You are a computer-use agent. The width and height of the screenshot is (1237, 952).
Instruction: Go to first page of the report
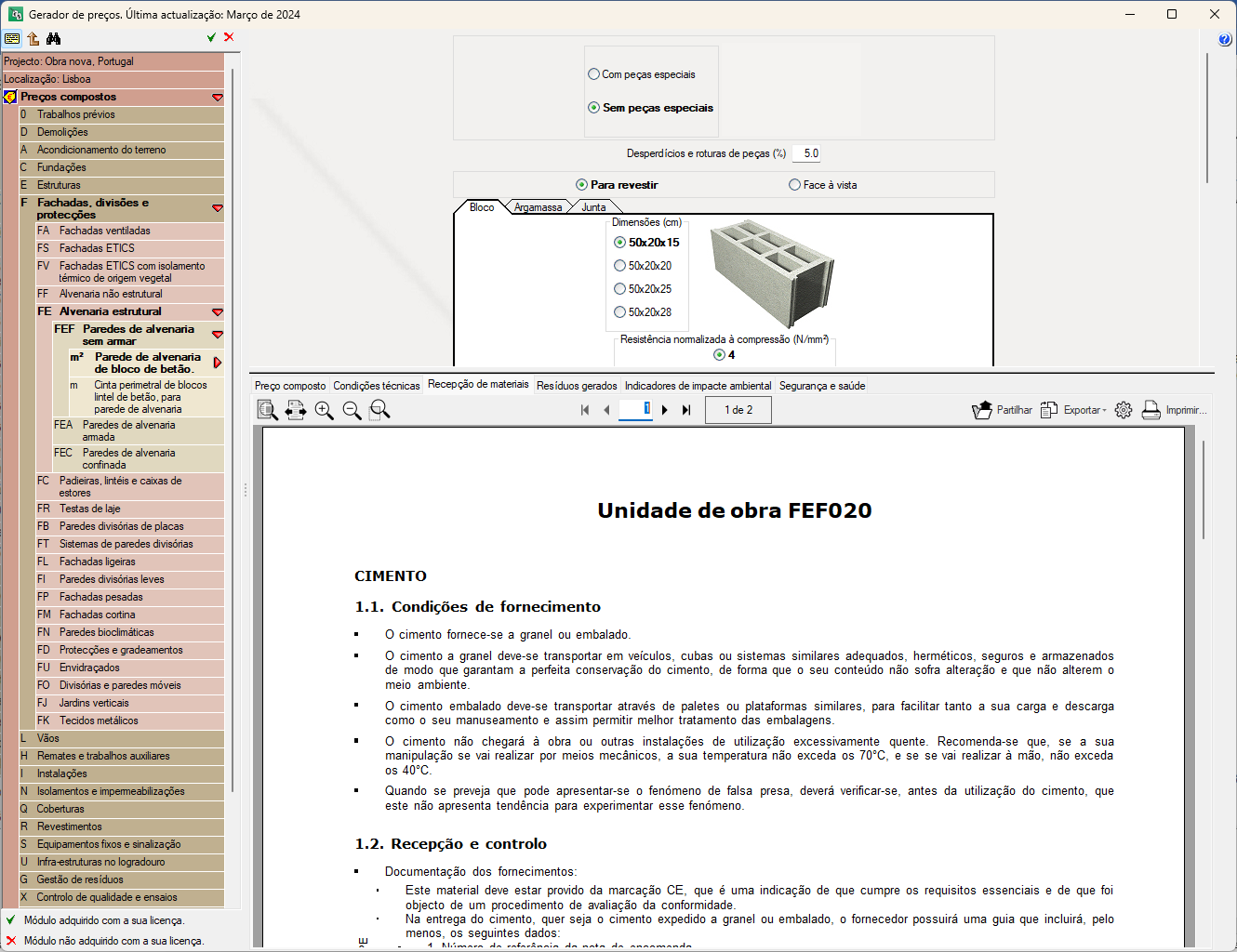coord(585,410)
